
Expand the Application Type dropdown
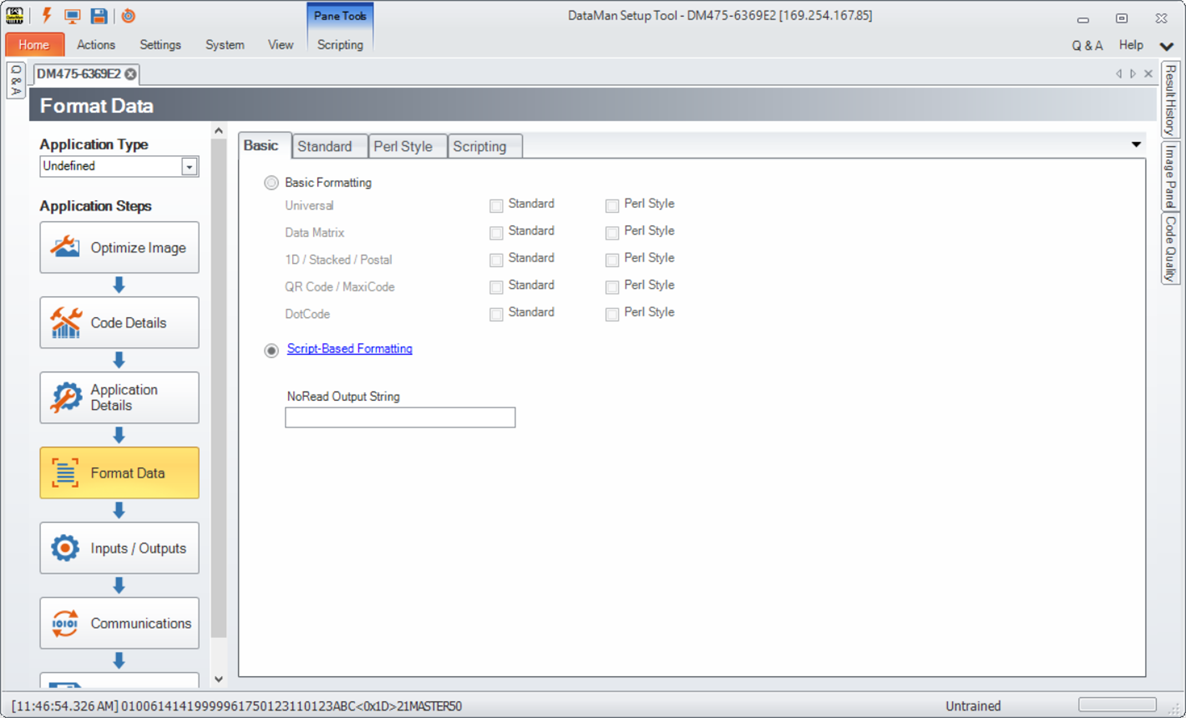tap(189, 167)
